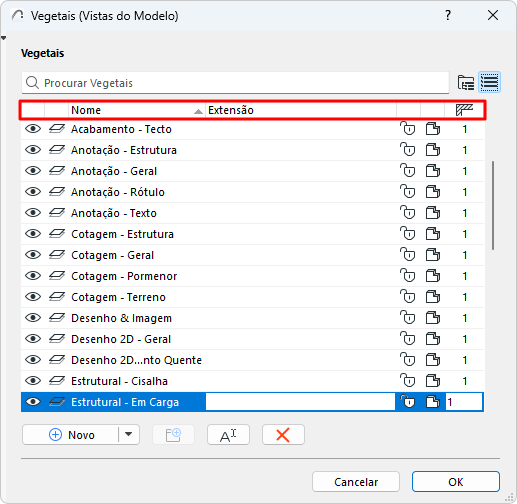Click model icon of Estrutural - Em Carga
The image size is (517, 504).
(433, 402)
